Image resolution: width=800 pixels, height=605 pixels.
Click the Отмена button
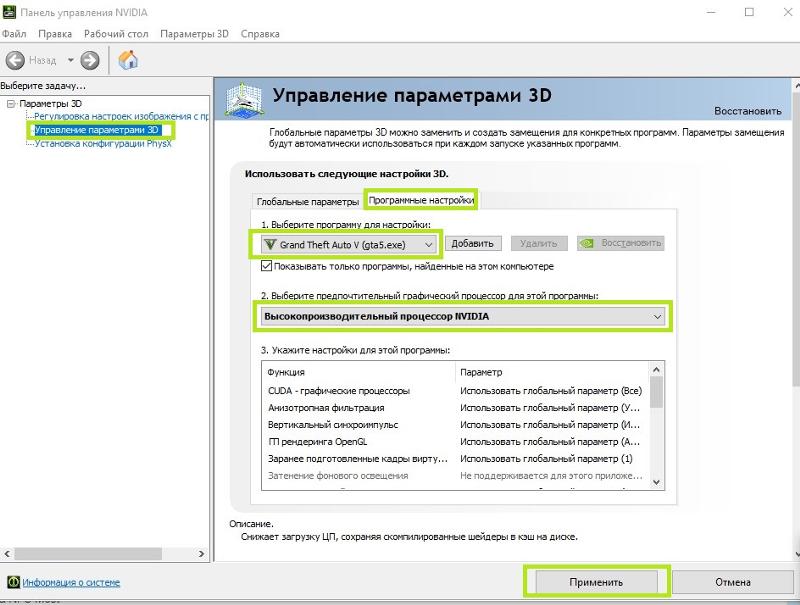(x=733, y=582)
